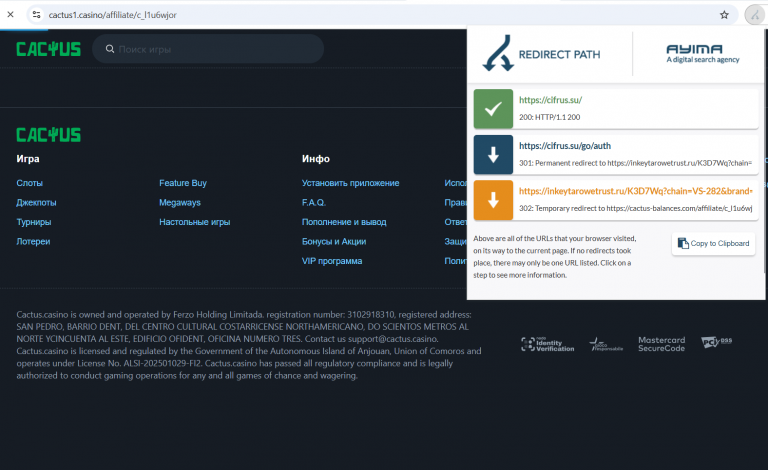Screen dimensions: 768x470
Task: Click the stop loading X button
Action: coord(10,15)
